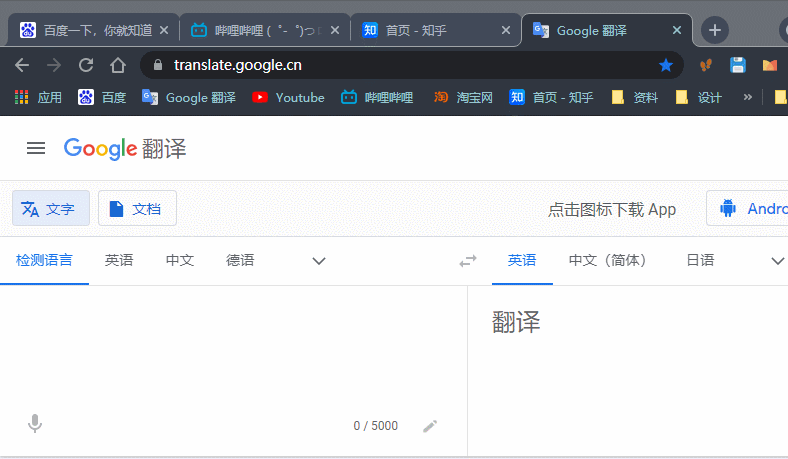Image resolution: width=788 pixels, height=459 pixels.
Task: Close the 哔哩哔哩 browser tab
Action: pos(335,30)
